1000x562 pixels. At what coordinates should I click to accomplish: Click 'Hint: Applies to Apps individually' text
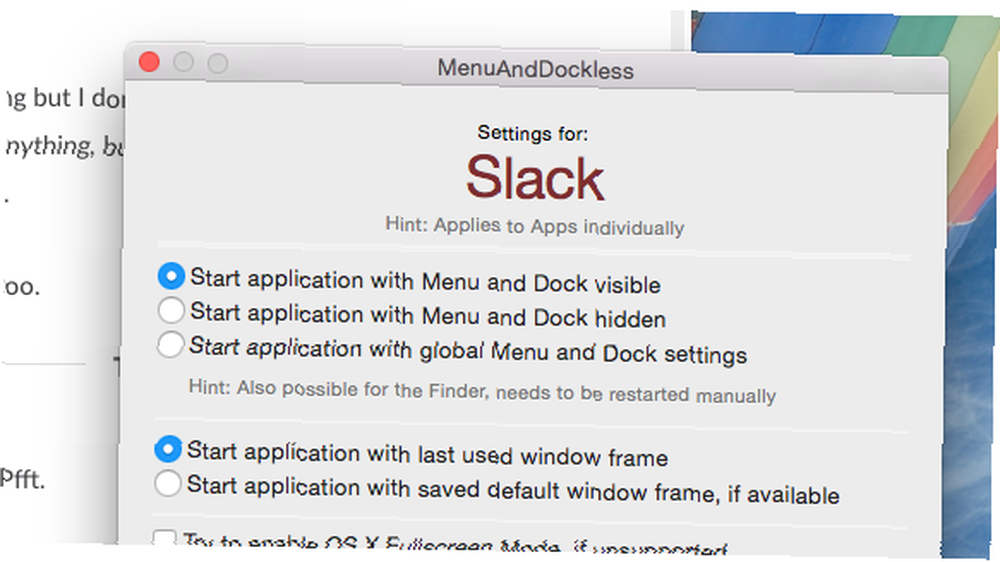pyautogui.click(x=534, y=226)
